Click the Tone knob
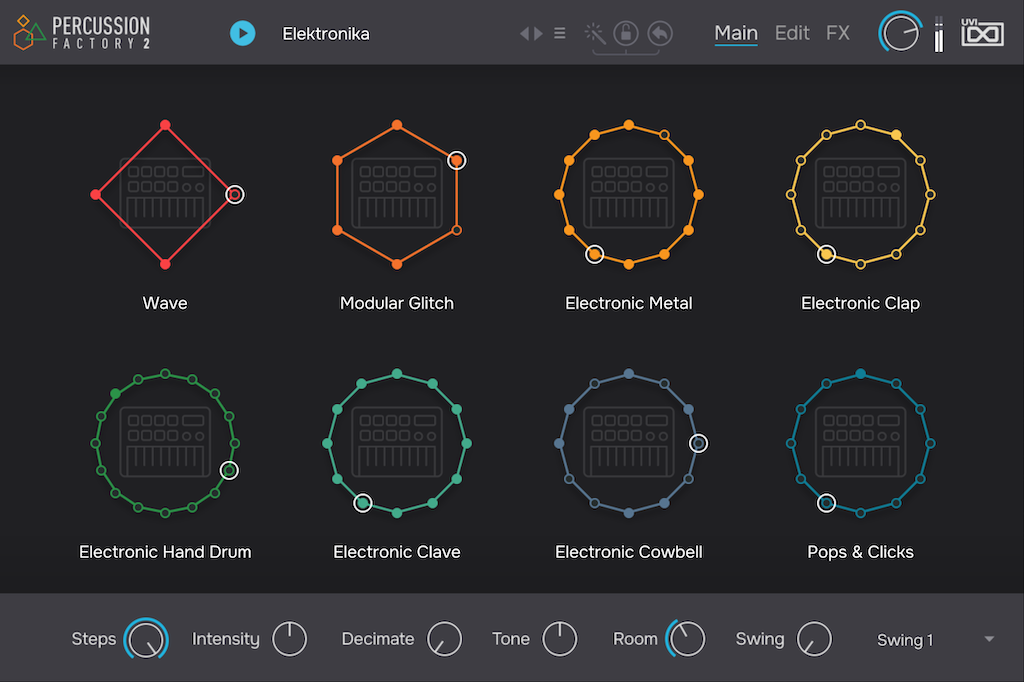 pyautogui.click(x=560, y=639)
